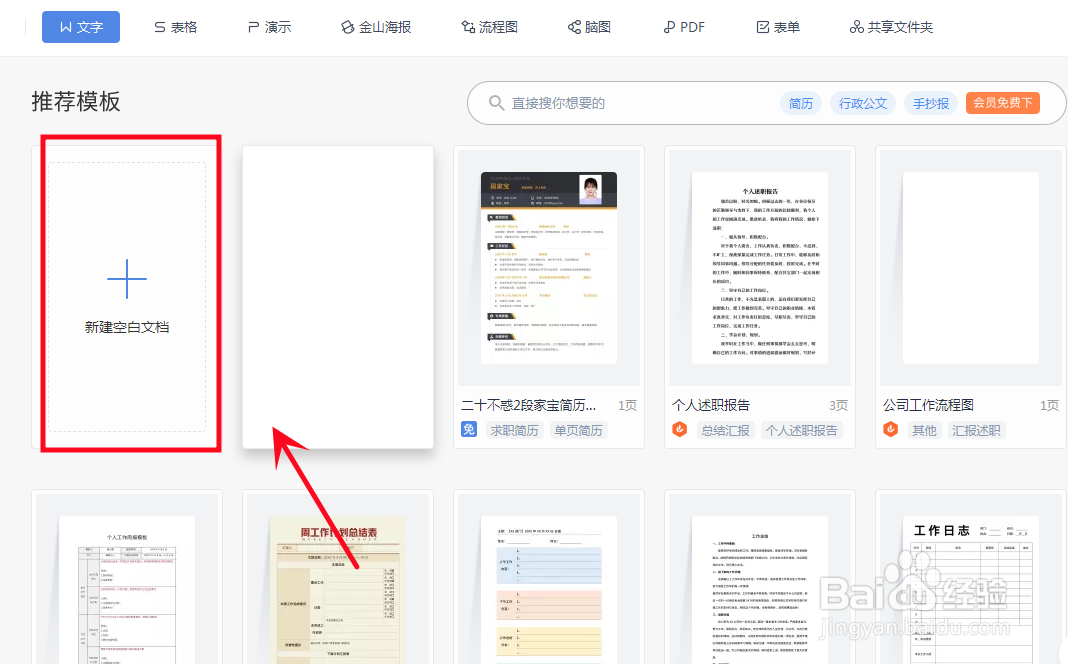This screenshot has height=664, width=1068.
Task: Open the 表单 tab
Action: pyautogui.click(x=778, y=27)
